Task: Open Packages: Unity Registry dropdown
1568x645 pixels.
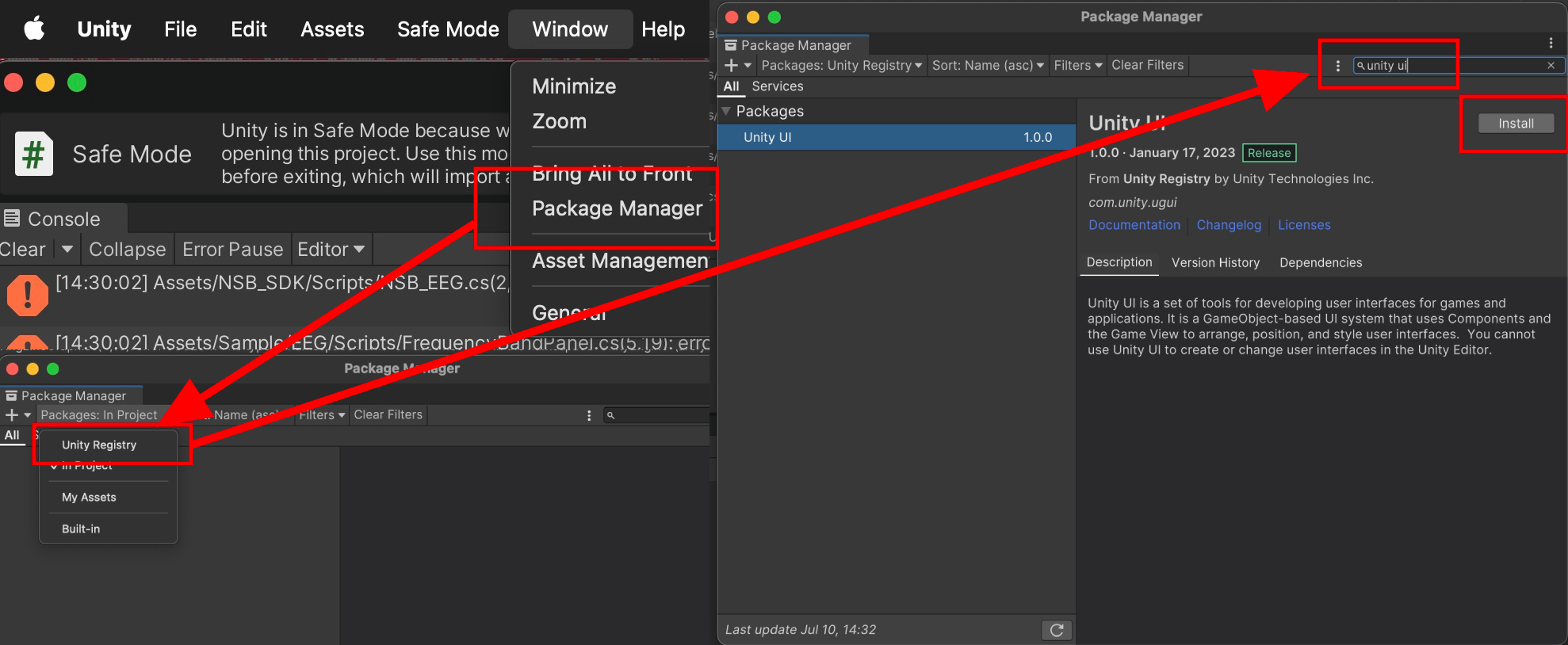Action: pyautogui.click(x=841, y=65)
